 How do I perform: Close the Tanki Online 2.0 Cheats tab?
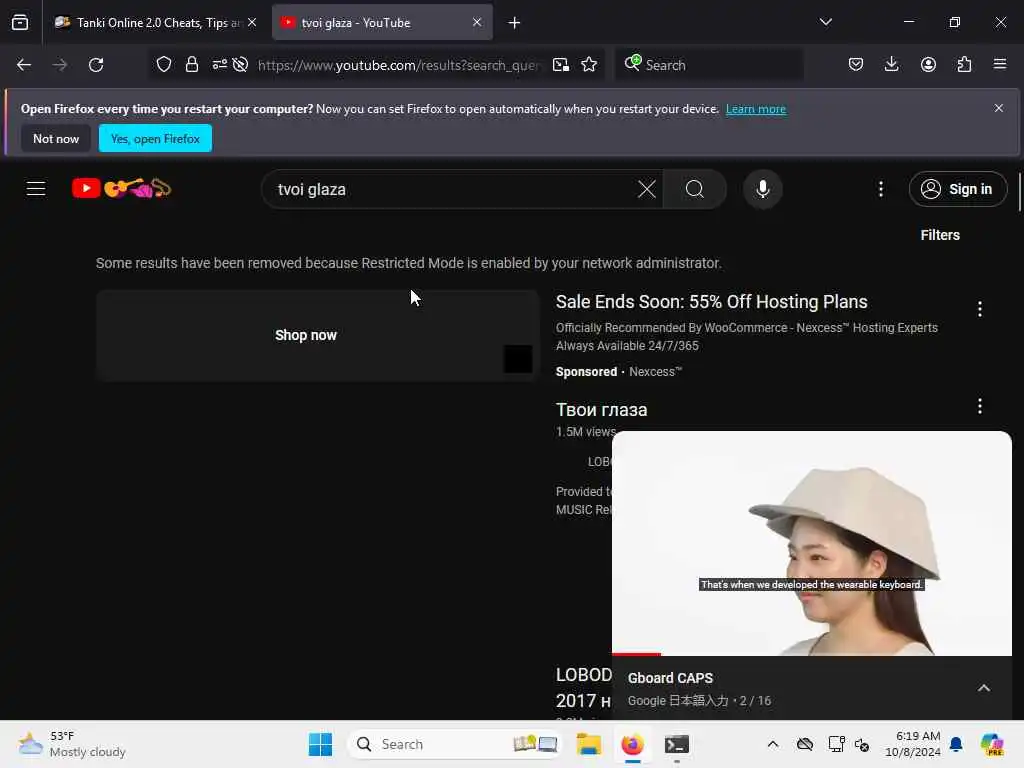pos(252,22)
